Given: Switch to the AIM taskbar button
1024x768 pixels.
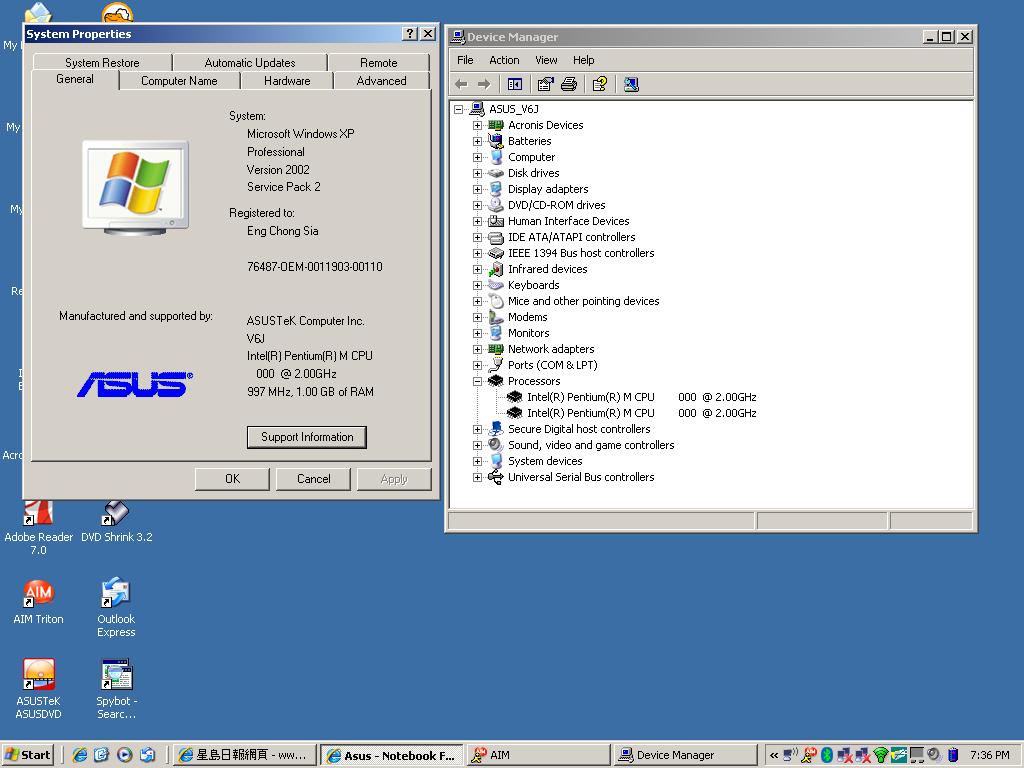Looking at the screenshot, I should tap(539, 755).
